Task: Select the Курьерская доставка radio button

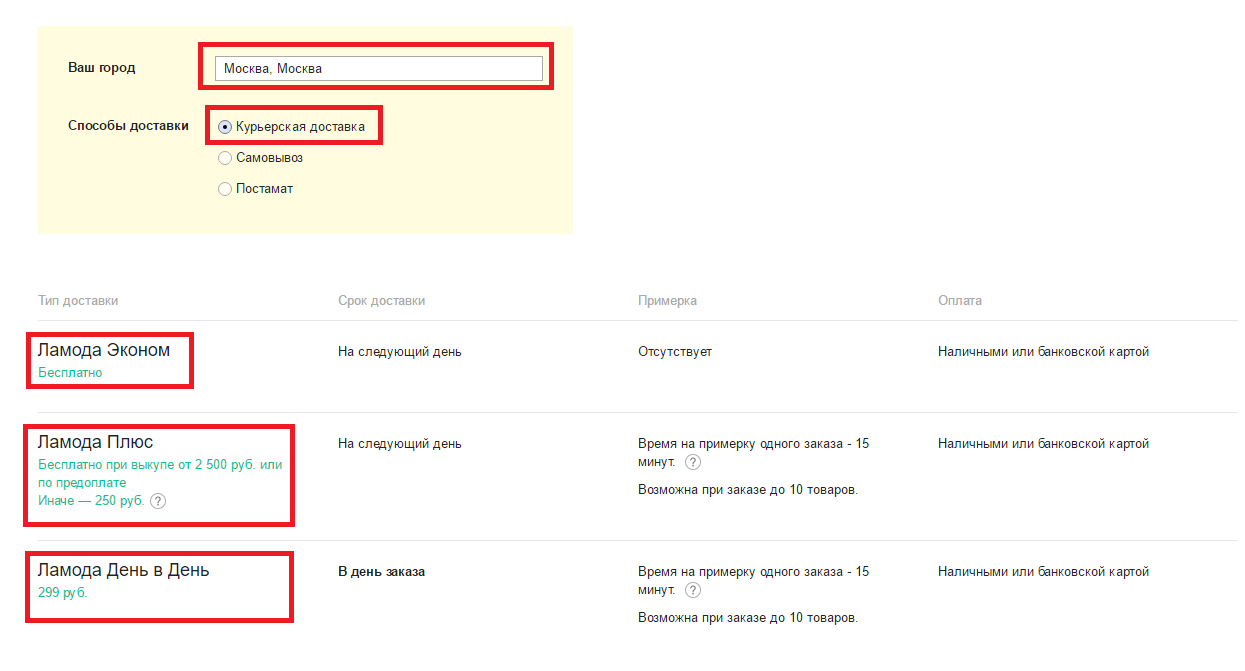Action: tap(225, 127)
